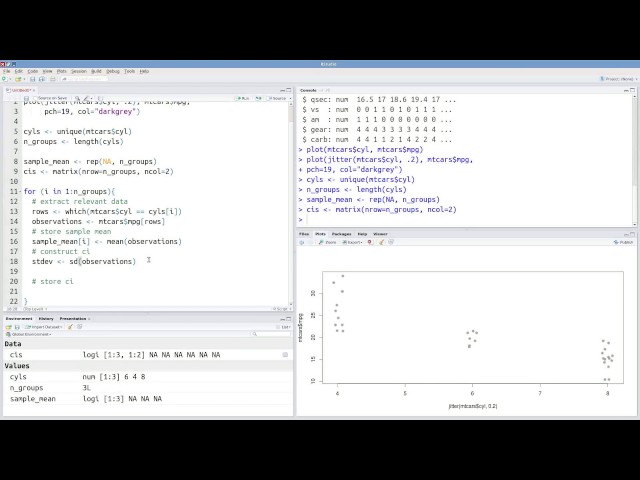Click the Run button in the editor toolbar
Screen dimensions: 640x480
tap(242, 98)
